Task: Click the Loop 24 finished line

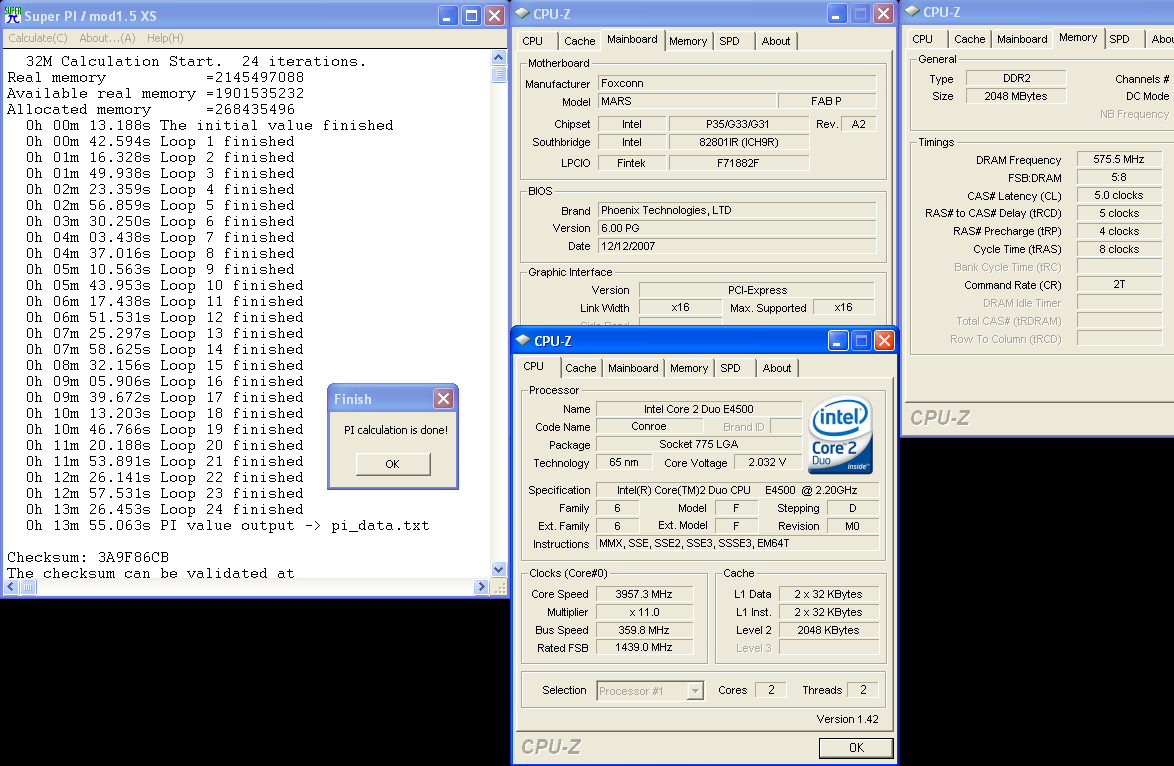Action: point(165,509)
